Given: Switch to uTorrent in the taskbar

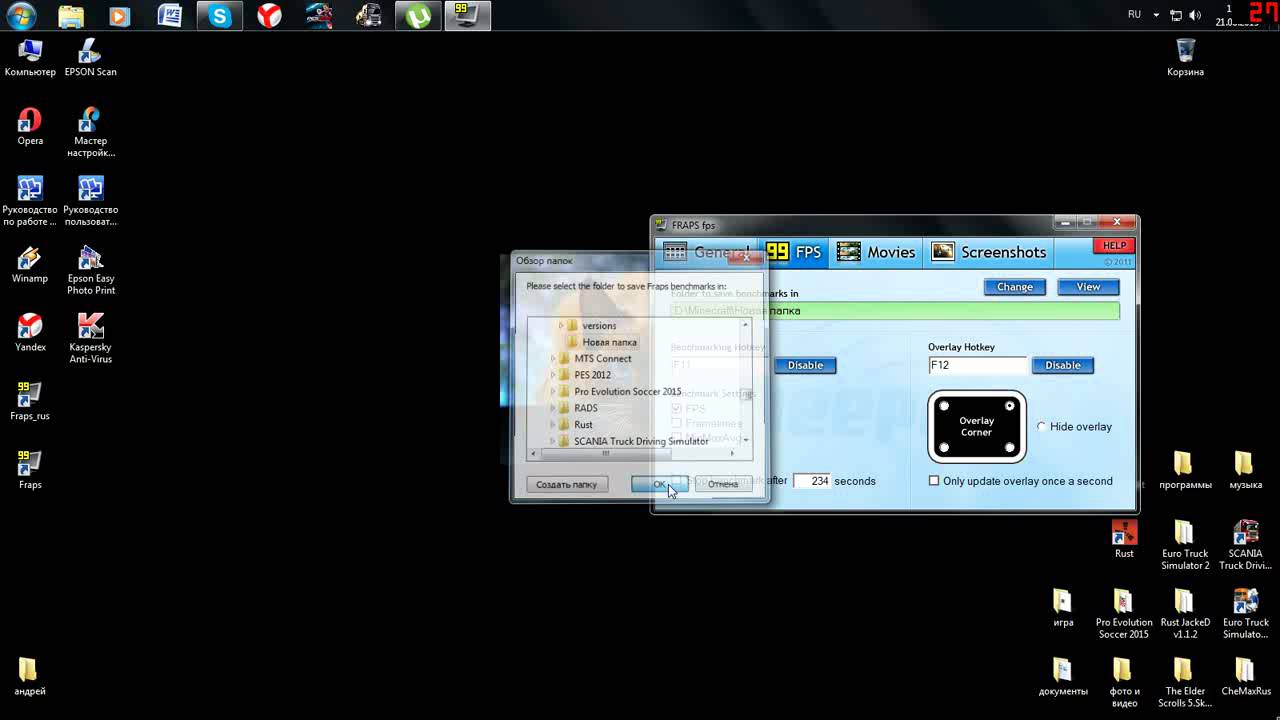Looking at the screenshot, I should point(418,16).
